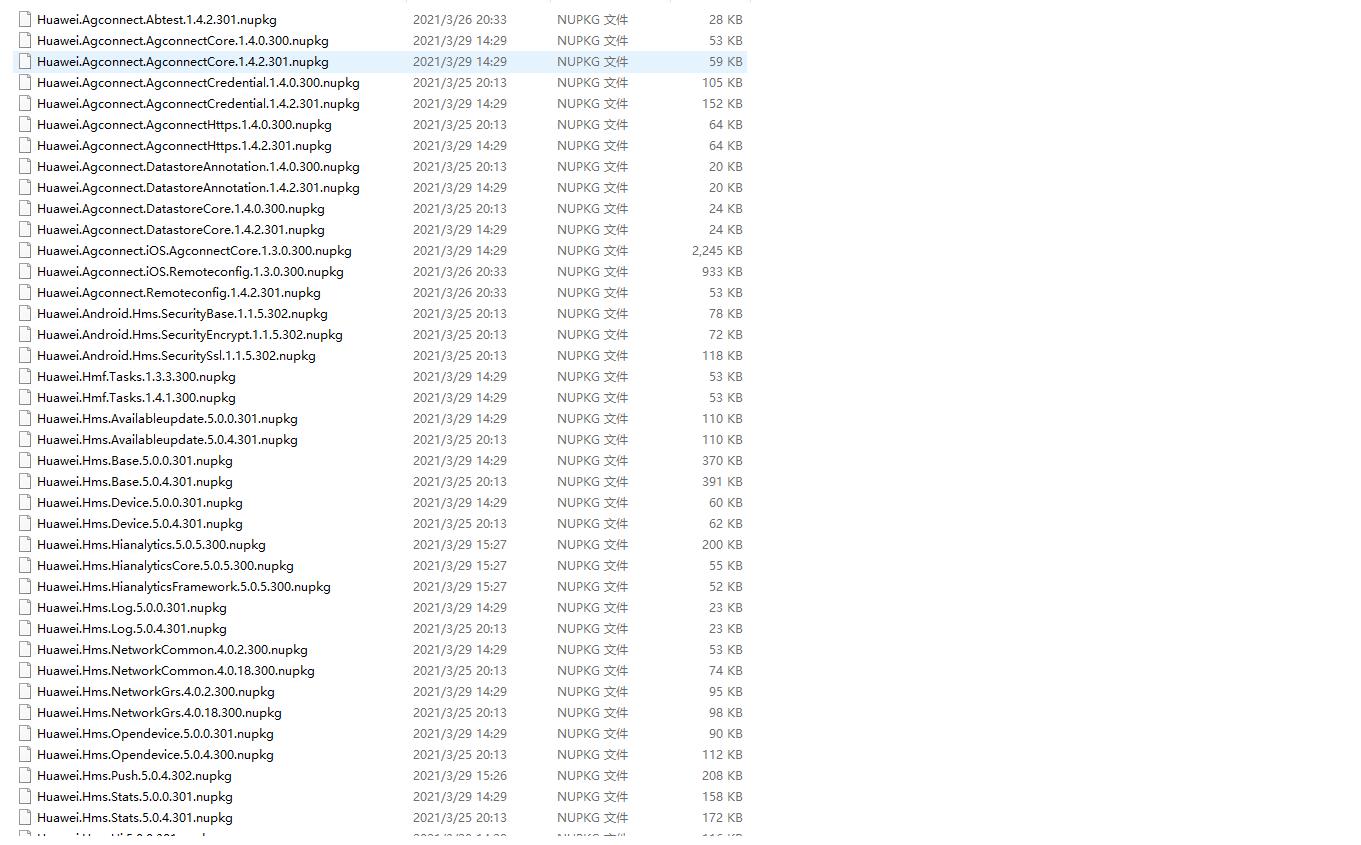This screenshot has height=845, width=1361.
Task: Click the 59 KB size value
Action: coord(725,61)
